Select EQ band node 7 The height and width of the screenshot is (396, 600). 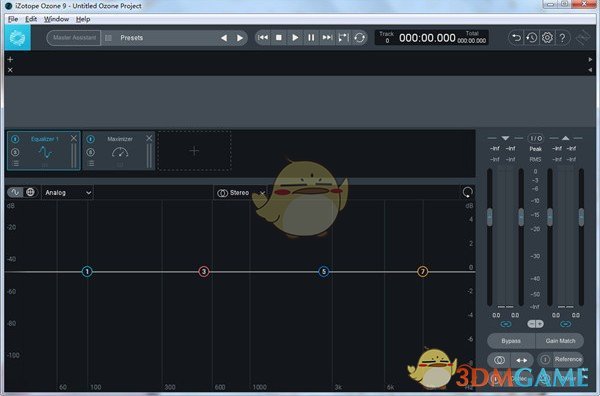pyautogui.click(x=423, y=272)
